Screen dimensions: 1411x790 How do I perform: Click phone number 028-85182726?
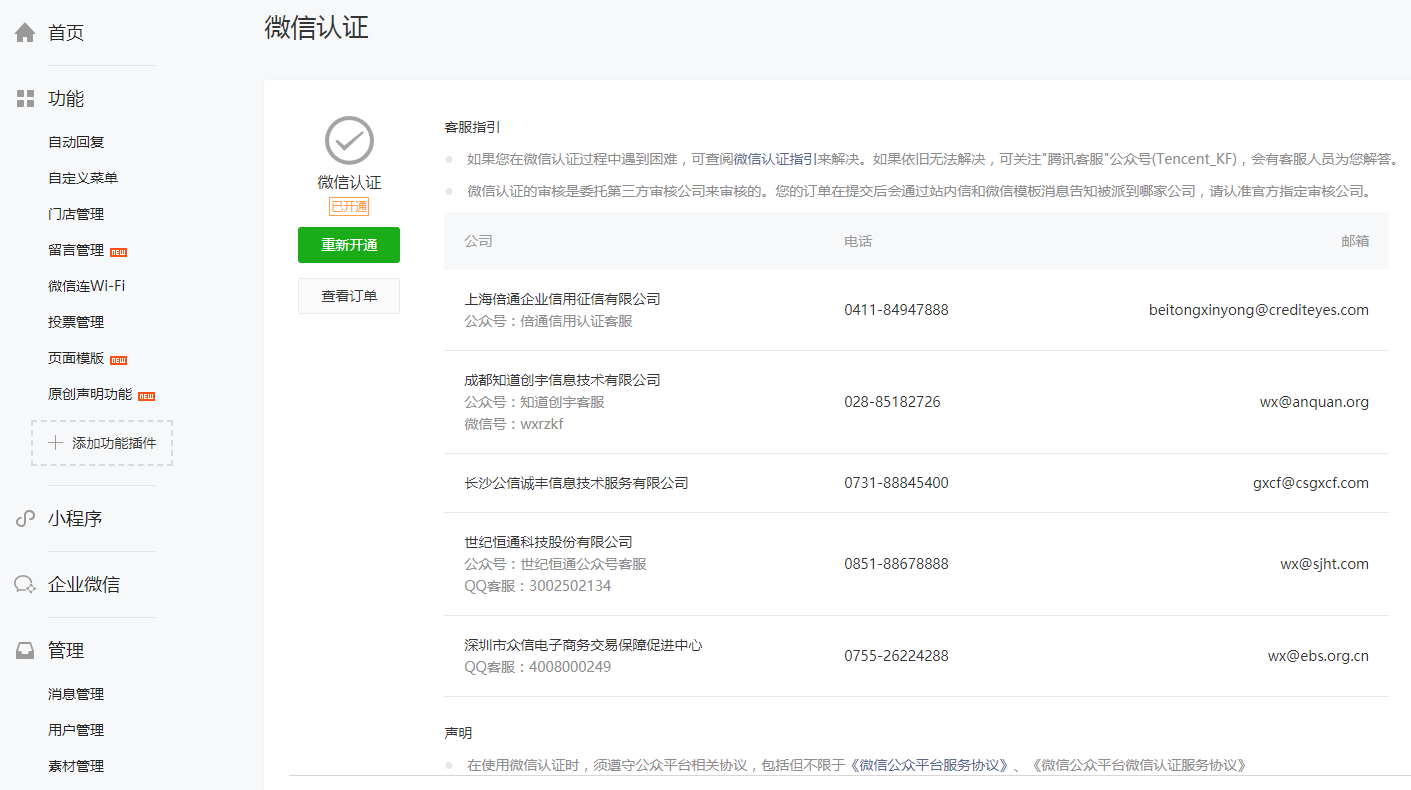click(x=892, y=402)
